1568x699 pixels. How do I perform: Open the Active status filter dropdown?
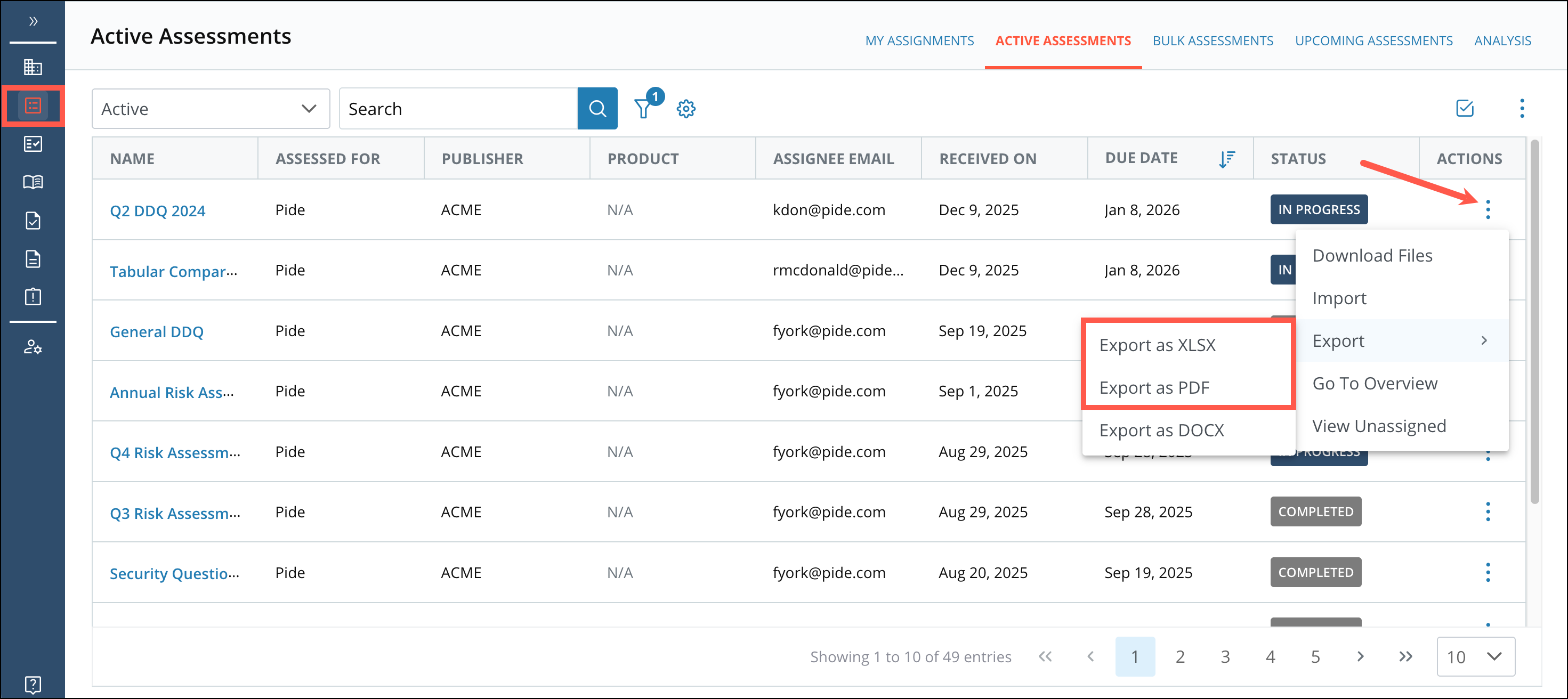click(210, 108)
